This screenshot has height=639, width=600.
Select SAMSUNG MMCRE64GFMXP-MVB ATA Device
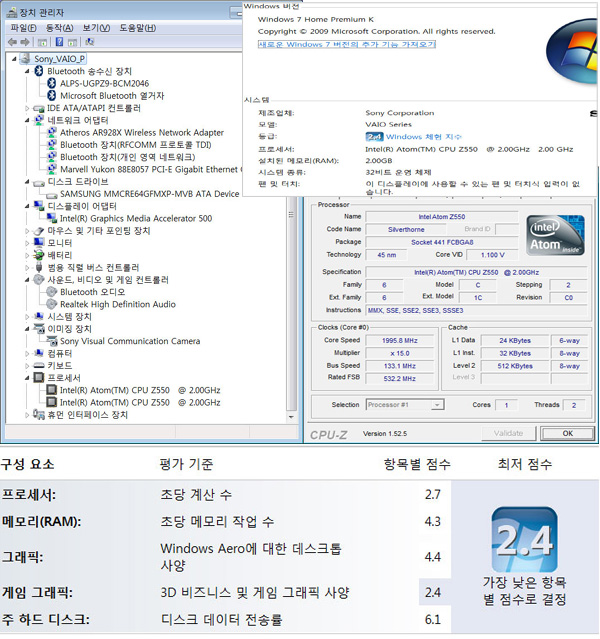point(150,194)
